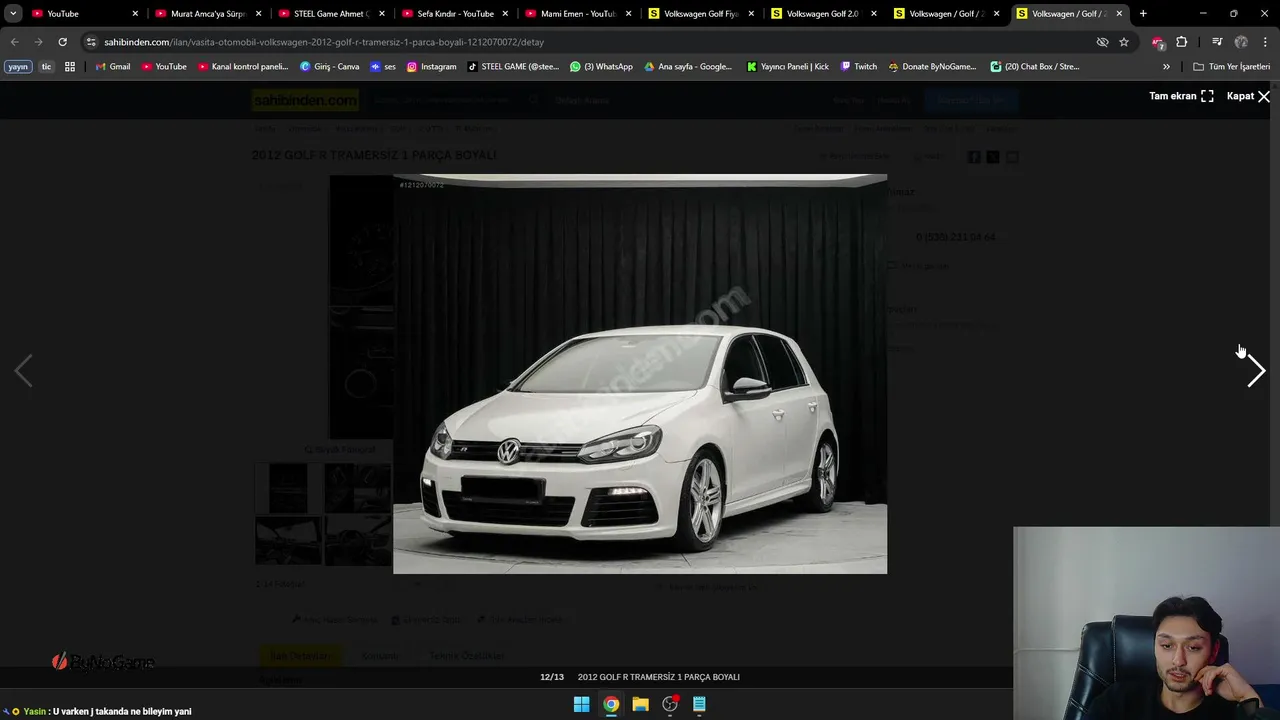Close the active Volkswagen / Golf tab

[1119, 14]
